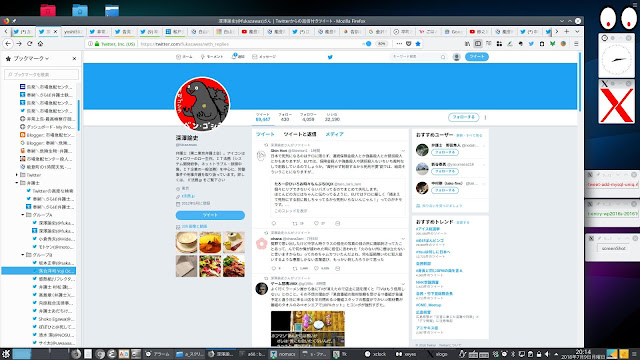640x360 pixels.
Task: Collapse the 弁護士 bookmark folder
Action: 17,183
